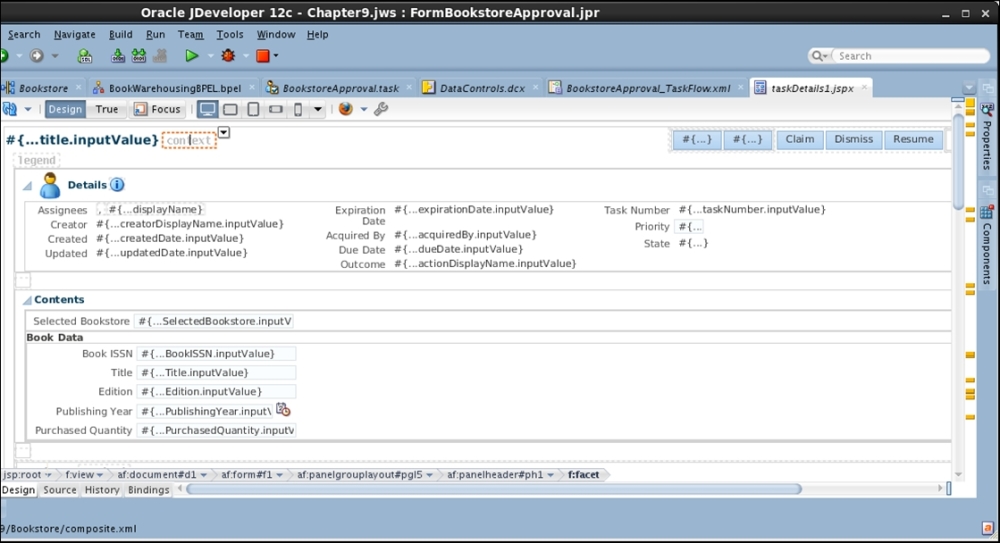Toggle the Focus button

pos(158,109)
